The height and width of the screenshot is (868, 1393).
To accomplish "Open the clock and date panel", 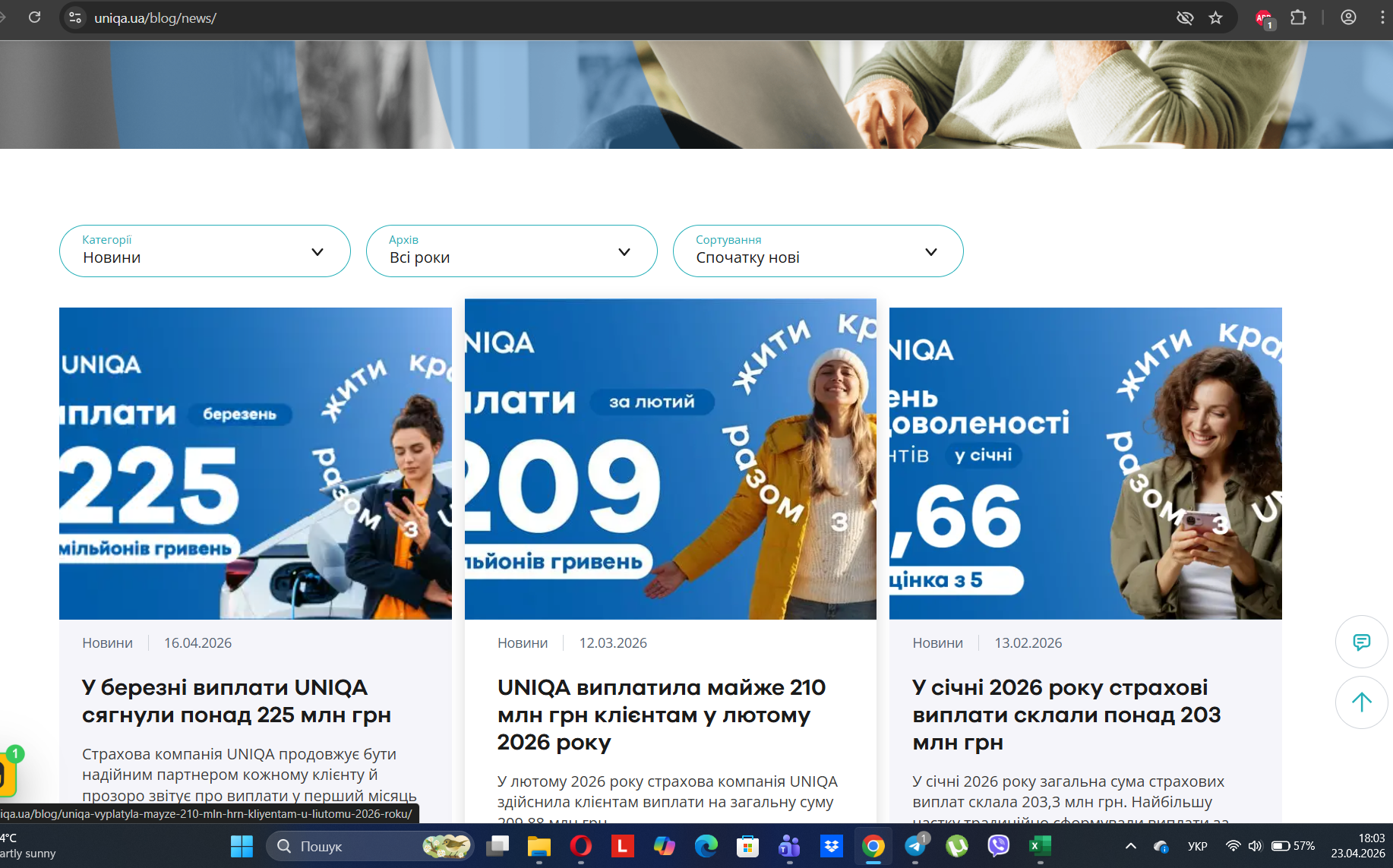I will pos(1357,846).
